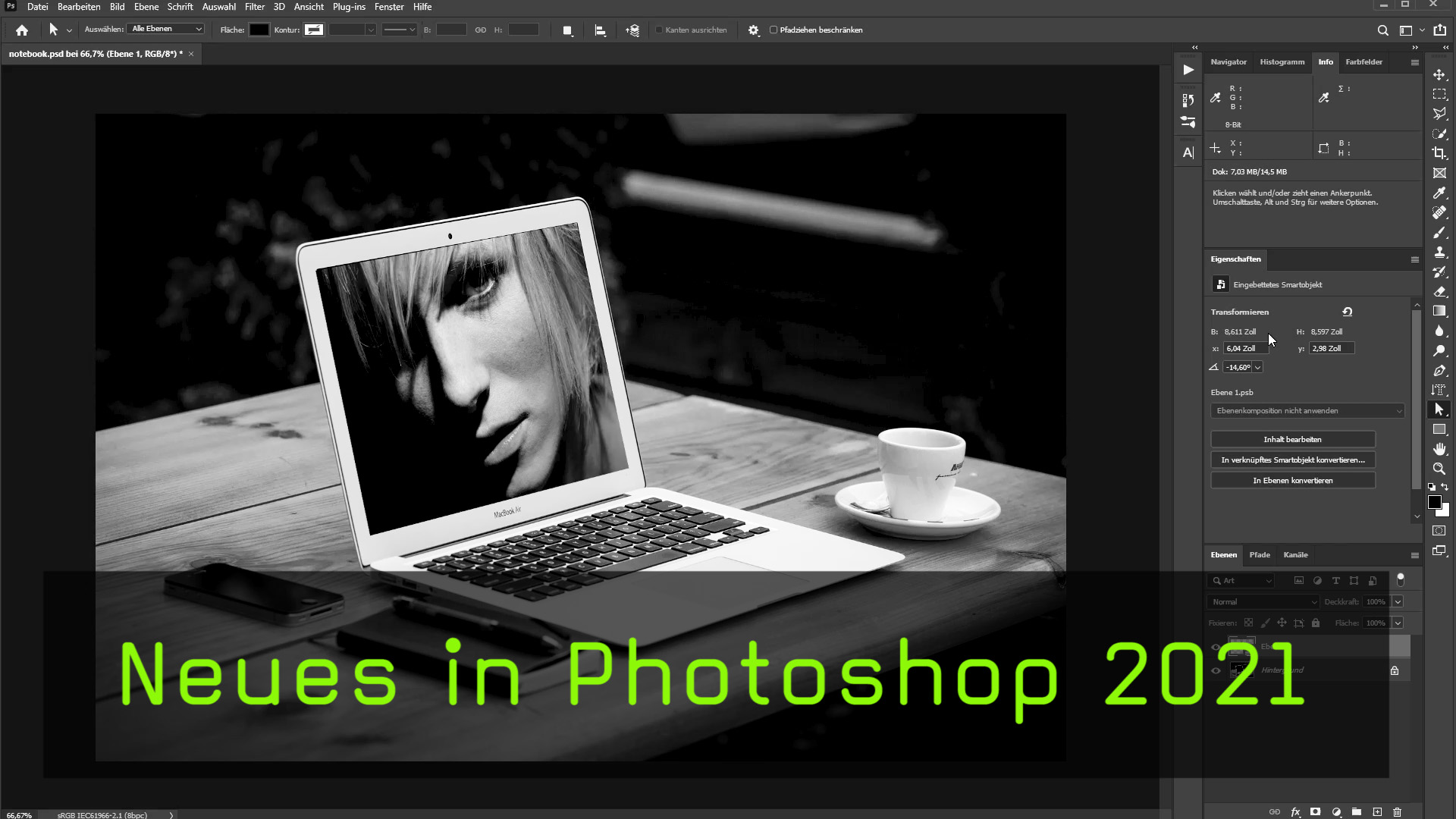Toggle visibility of Hintergrund layer
Viewport: 1456px width, 819px height.
click(1216, 670)
